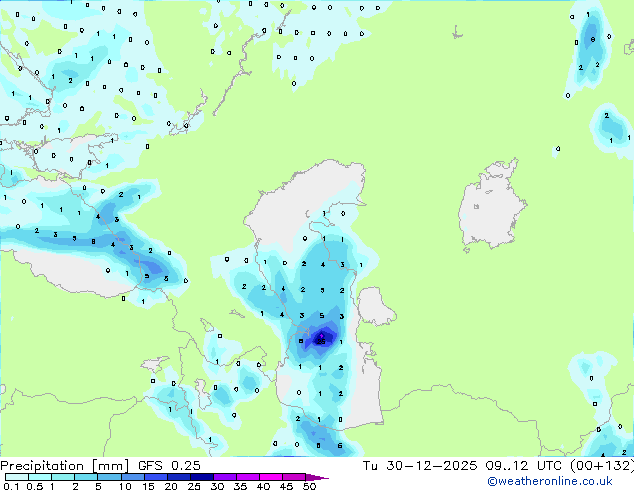The image size is (634, 490).
Task: Click the 30–35 mm purple legend box
Action: tap(224, 477)
